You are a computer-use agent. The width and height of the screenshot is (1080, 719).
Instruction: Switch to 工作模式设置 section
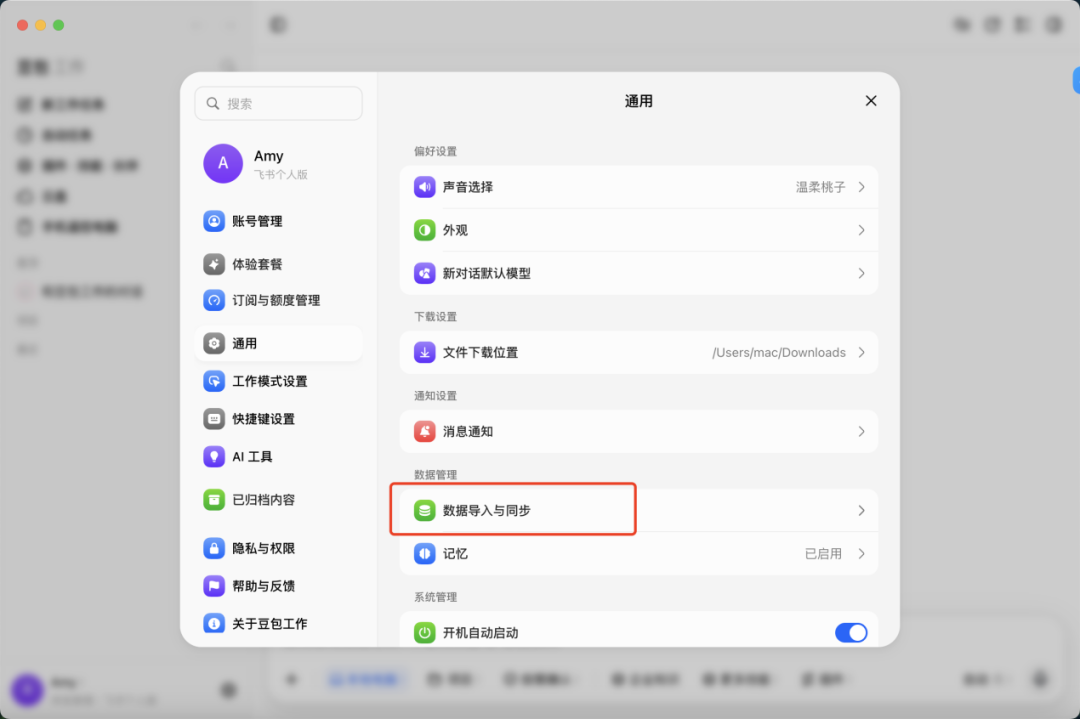tap(278, 381)
